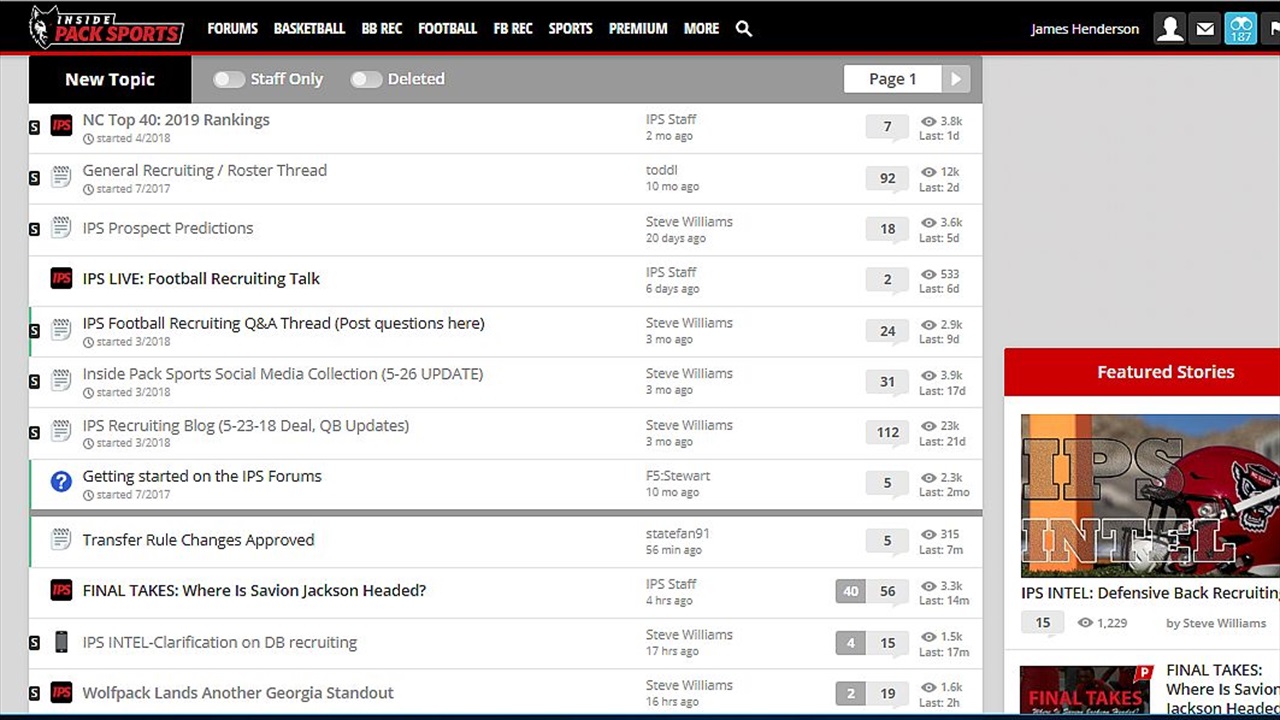The image size is (1280, 720).
Task: Click IPS icon beside IPS LIVE thread
Action: click(x=61, y=278)
